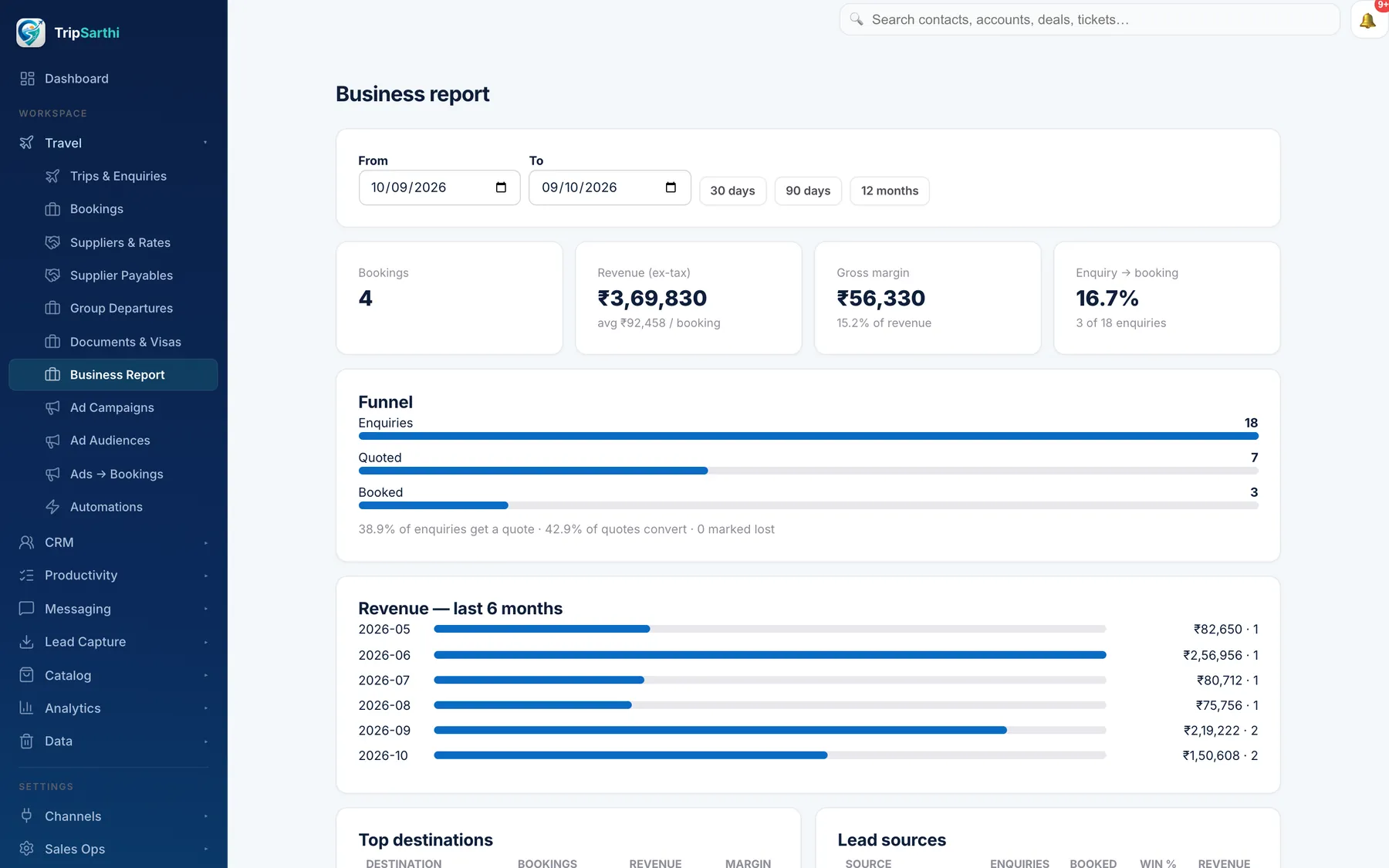Expand the CRM section

[x=113, y=542]
